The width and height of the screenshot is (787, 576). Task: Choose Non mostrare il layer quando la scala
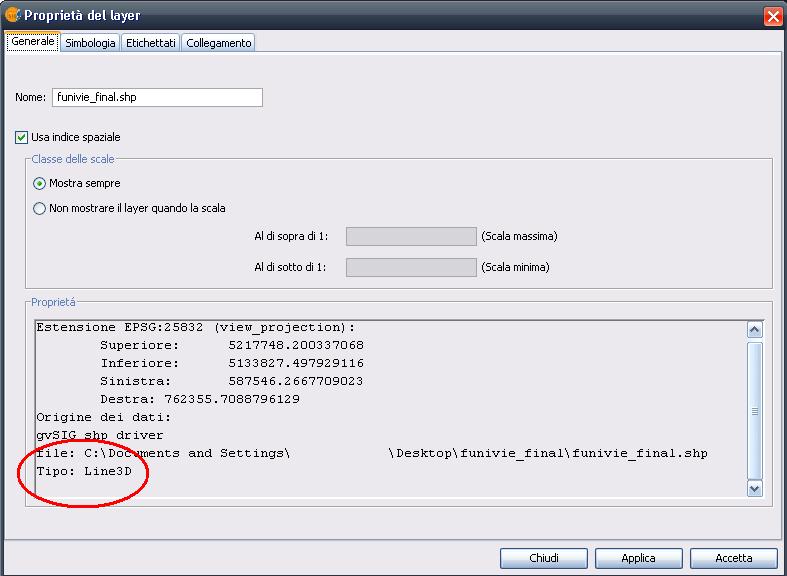40,209
